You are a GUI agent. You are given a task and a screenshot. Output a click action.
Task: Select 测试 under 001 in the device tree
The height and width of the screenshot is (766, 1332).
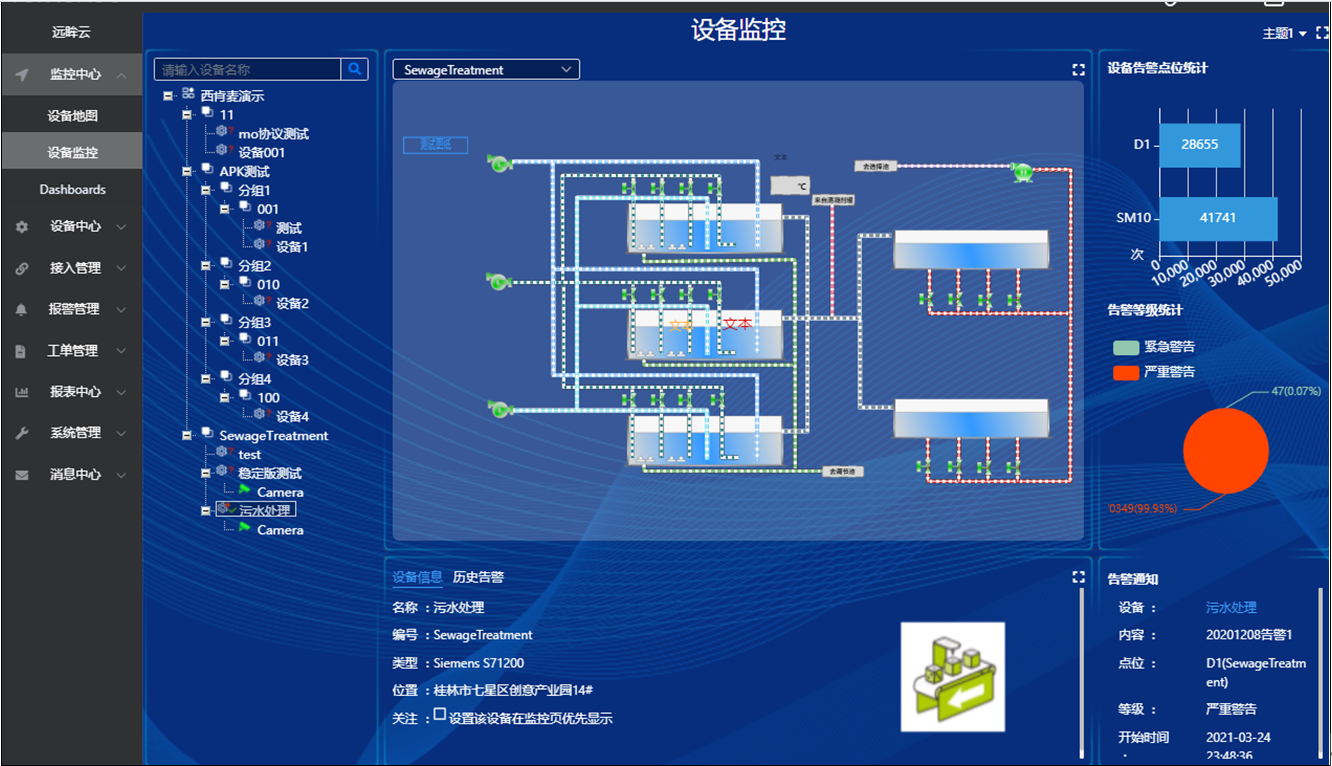[x=289, y=228]
